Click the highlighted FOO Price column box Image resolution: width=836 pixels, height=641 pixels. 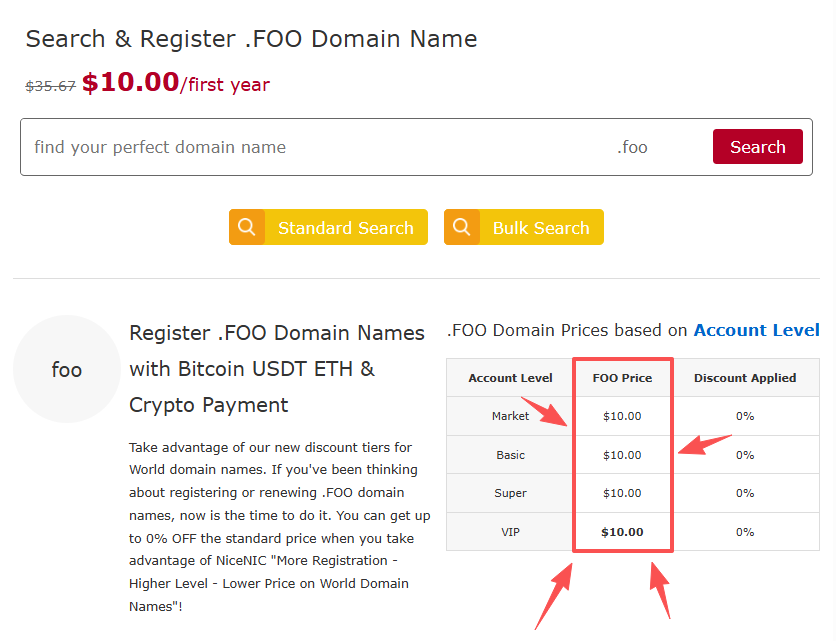click(x=622, y=454)
